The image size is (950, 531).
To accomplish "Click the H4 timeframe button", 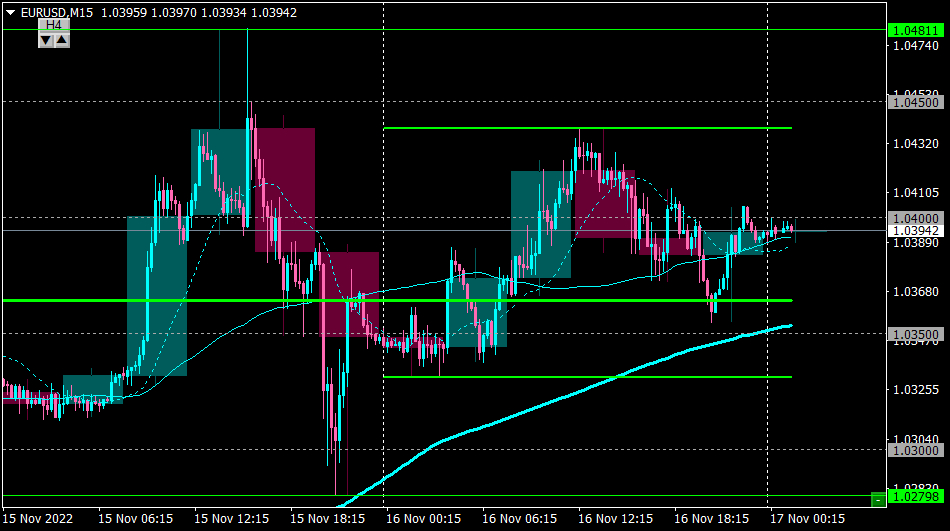I will pyautogui.click(x=54, y=25).
